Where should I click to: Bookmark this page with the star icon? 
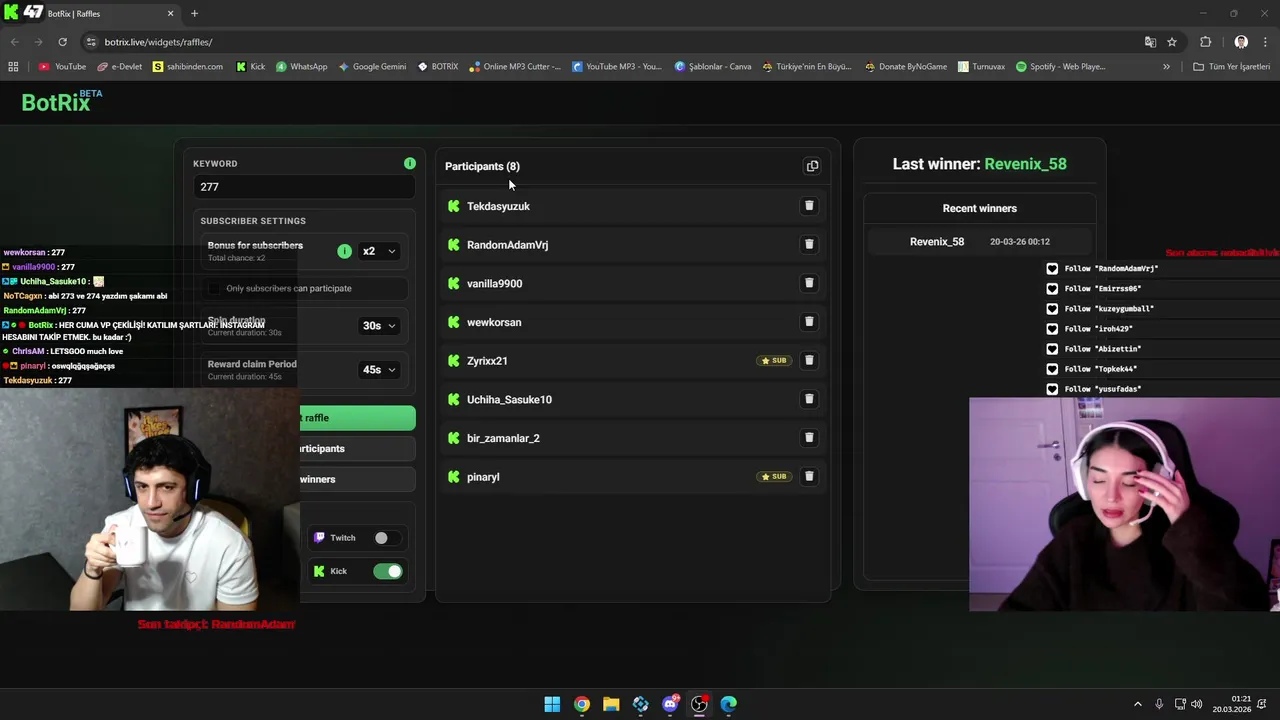tap(1172, 42)
